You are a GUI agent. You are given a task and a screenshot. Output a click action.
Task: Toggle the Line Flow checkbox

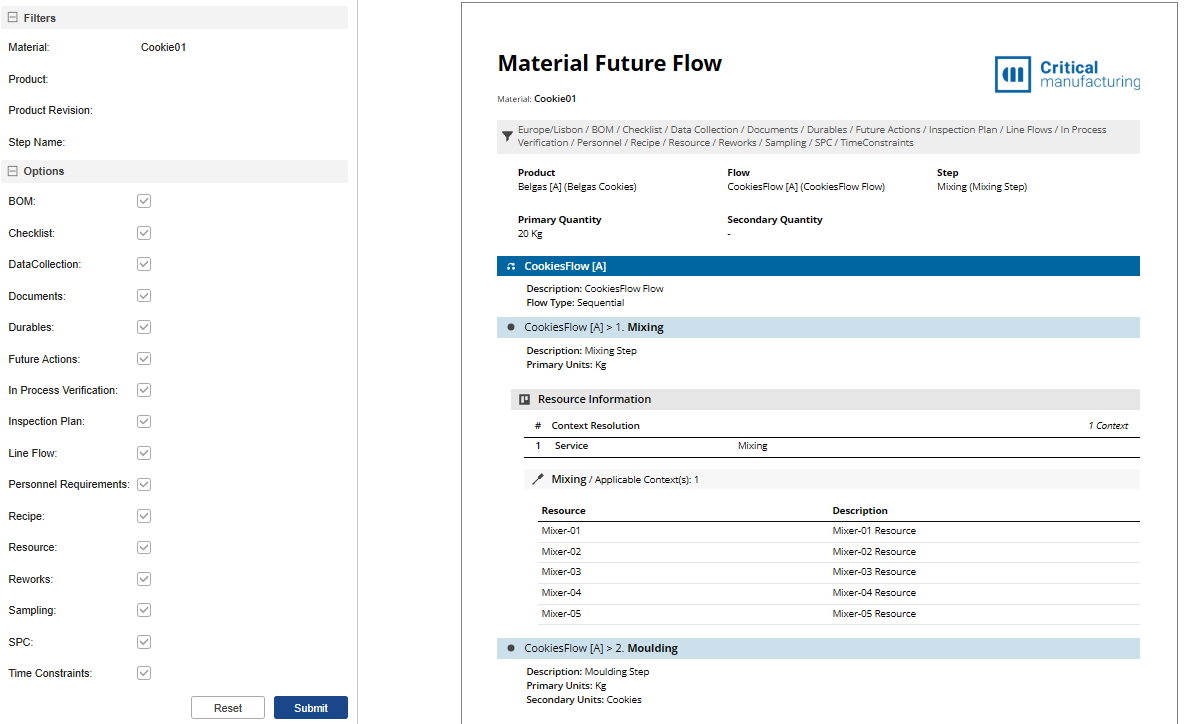[x=144, y=453]
